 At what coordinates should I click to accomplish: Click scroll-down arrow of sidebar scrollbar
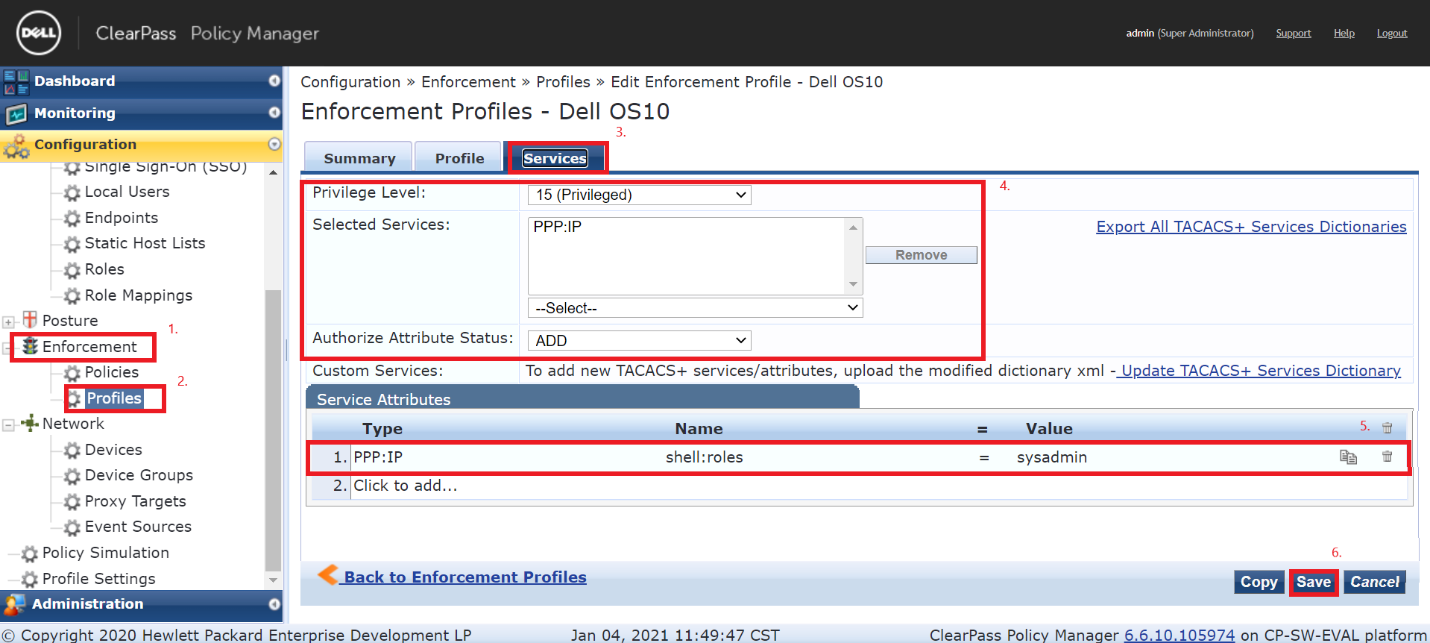[273, 580]
